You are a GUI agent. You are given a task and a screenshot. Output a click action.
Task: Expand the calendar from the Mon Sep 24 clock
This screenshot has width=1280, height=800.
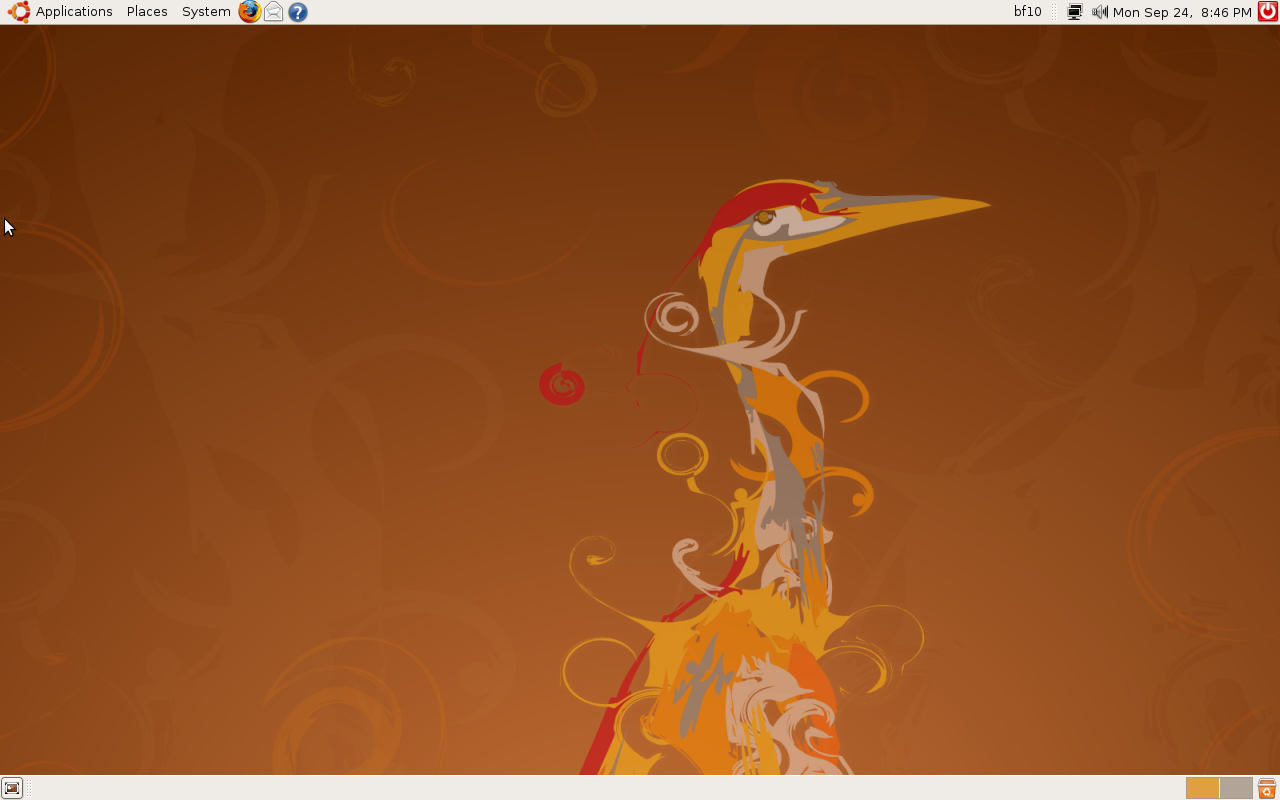(x=1181, y=12)
